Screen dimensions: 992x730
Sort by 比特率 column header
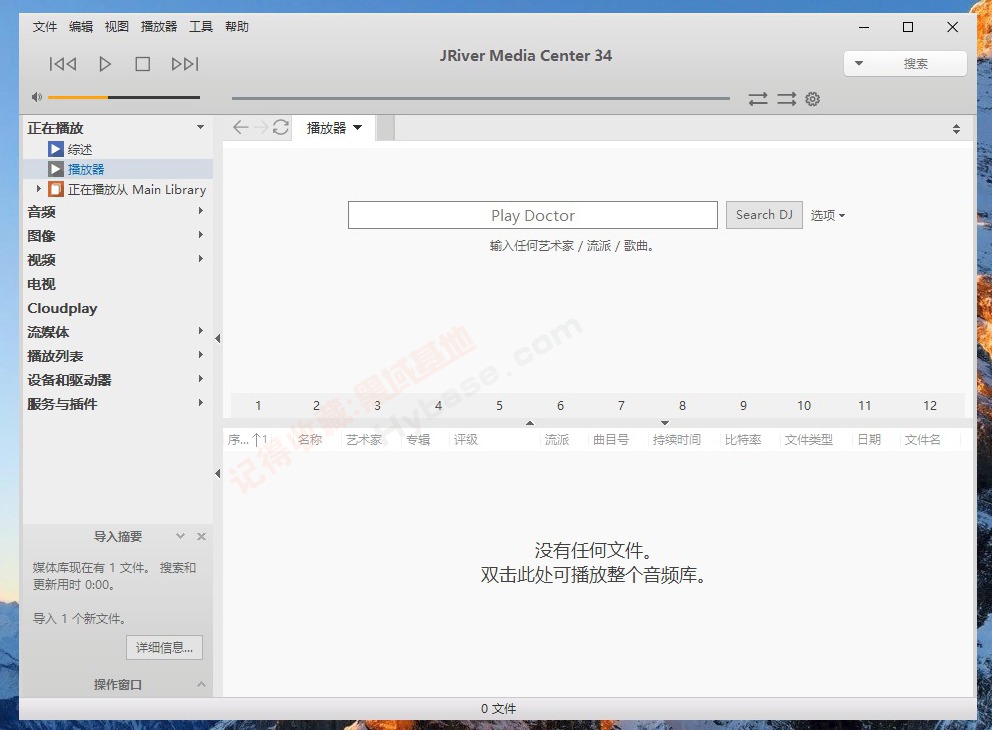743,440
